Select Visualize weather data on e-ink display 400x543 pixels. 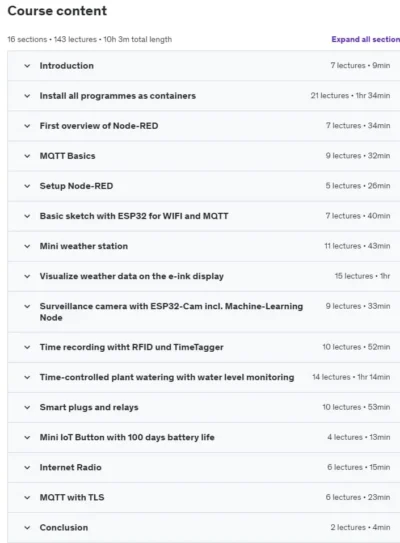132,276
